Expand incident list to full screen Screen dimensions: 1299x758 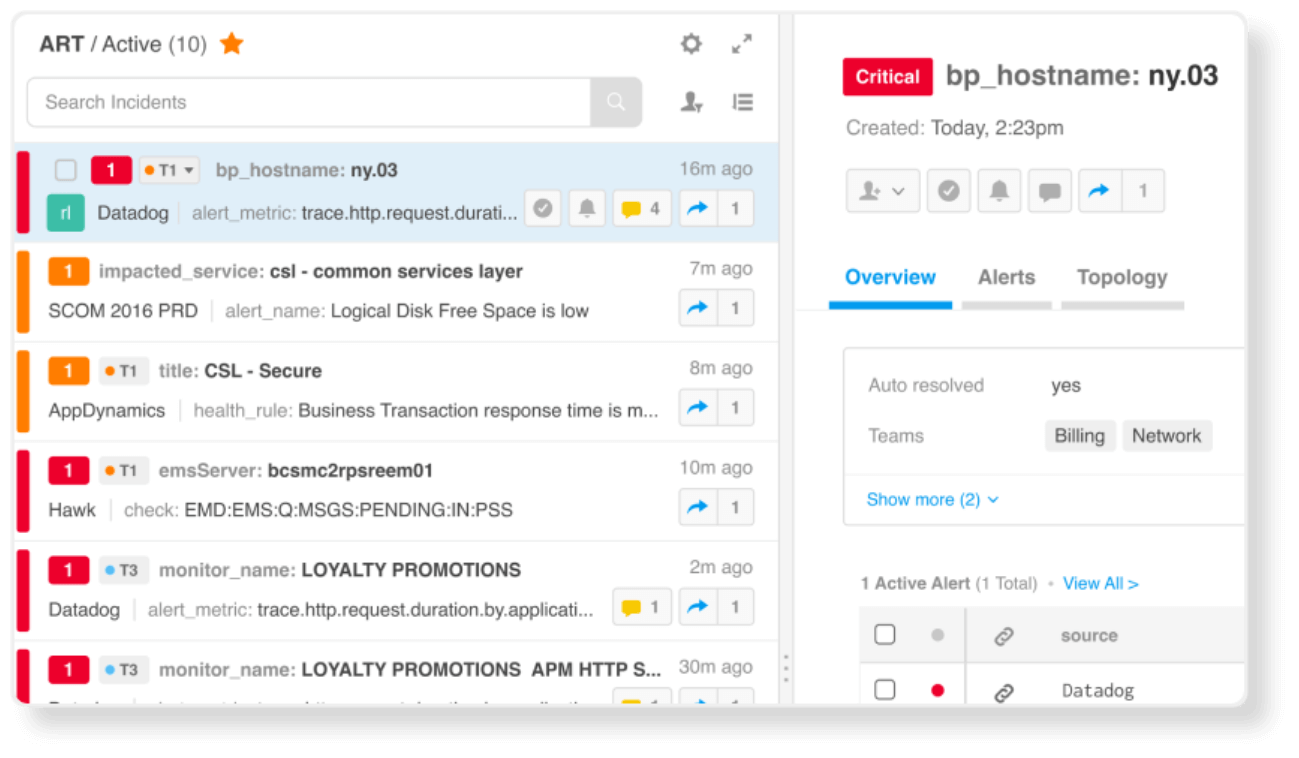741,44
